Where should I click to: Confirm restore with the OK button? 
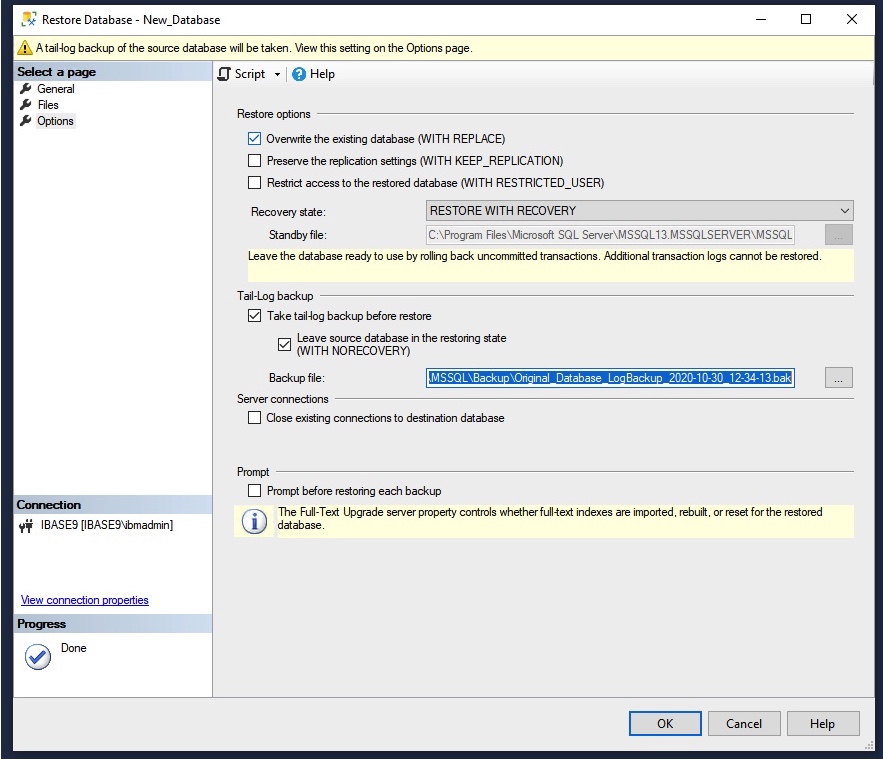pos(665,723)
